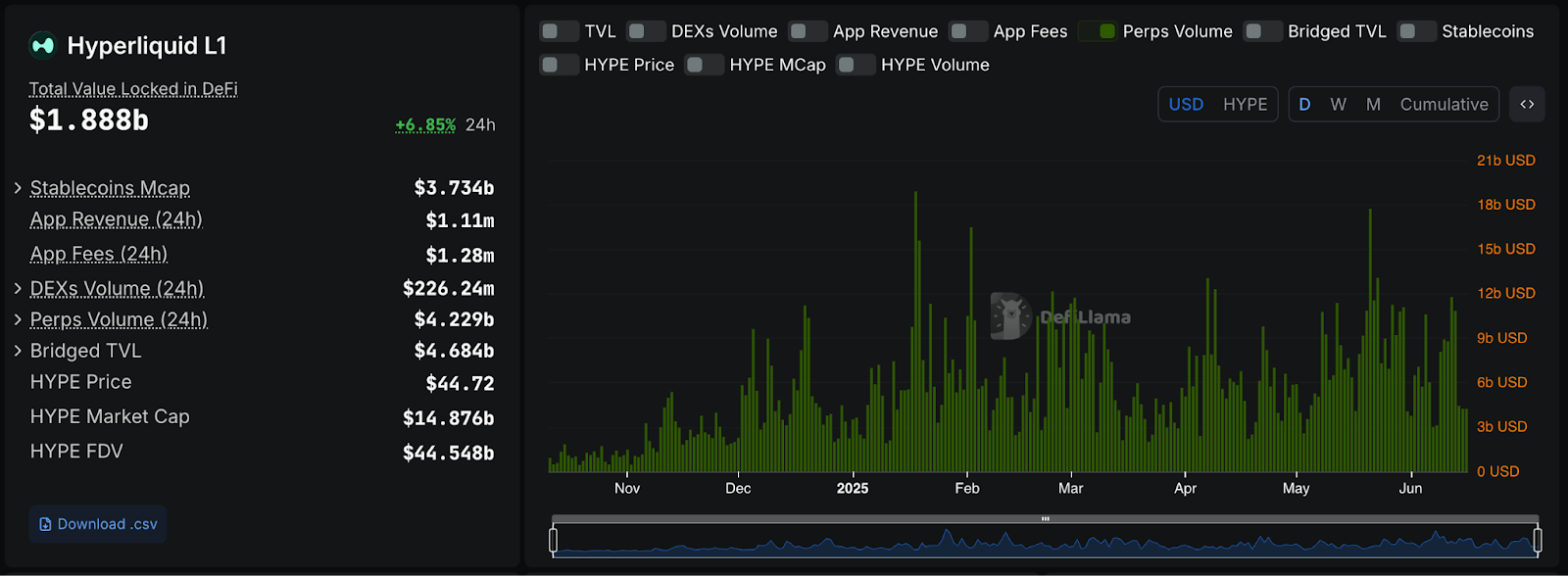Expand the DEXs Volume (24h) row
The height and width of the screenshot is (576, 1568).
(18, 288)
